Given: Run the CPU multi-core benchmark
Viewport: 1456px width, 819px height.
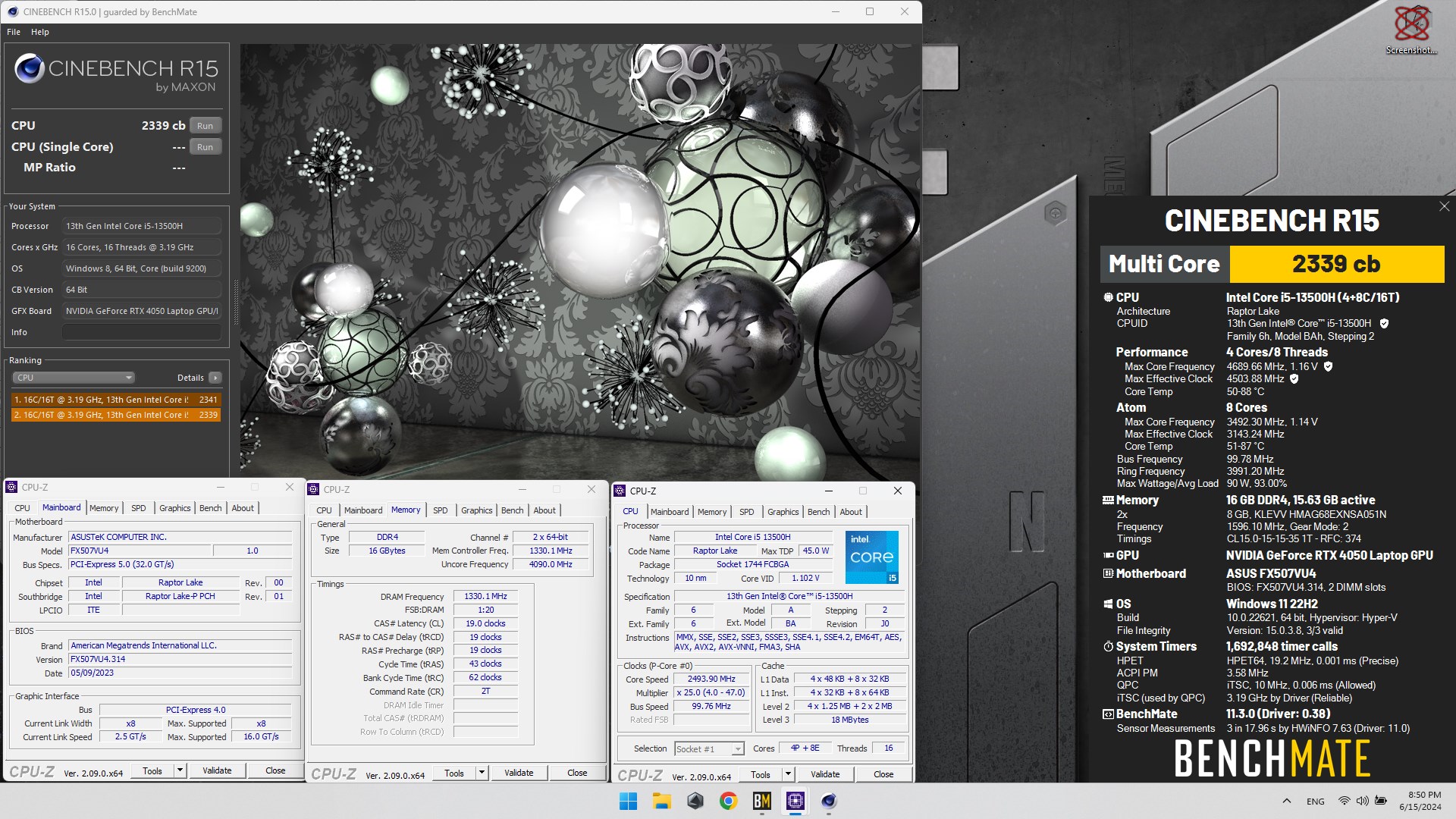Looking at the screenshot, I should (x=205, y=126).
